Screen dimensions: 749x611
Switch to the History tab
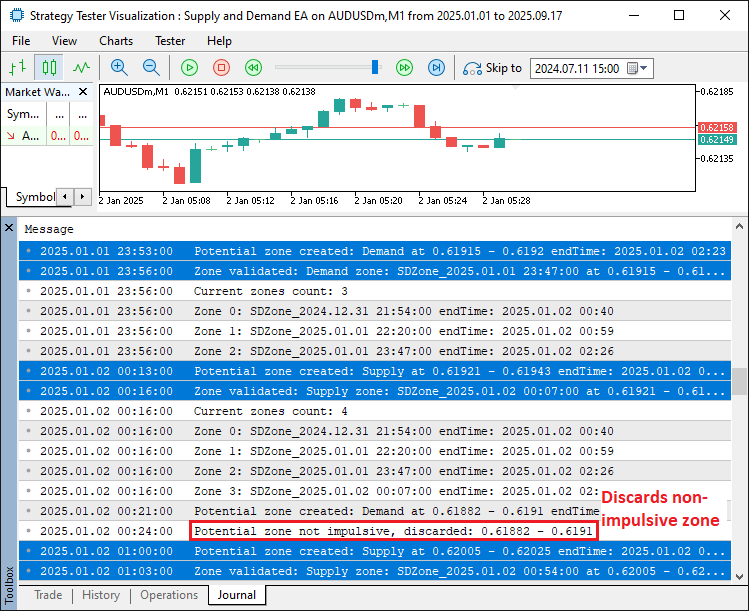pyautogui.click(x=101, y=595)
